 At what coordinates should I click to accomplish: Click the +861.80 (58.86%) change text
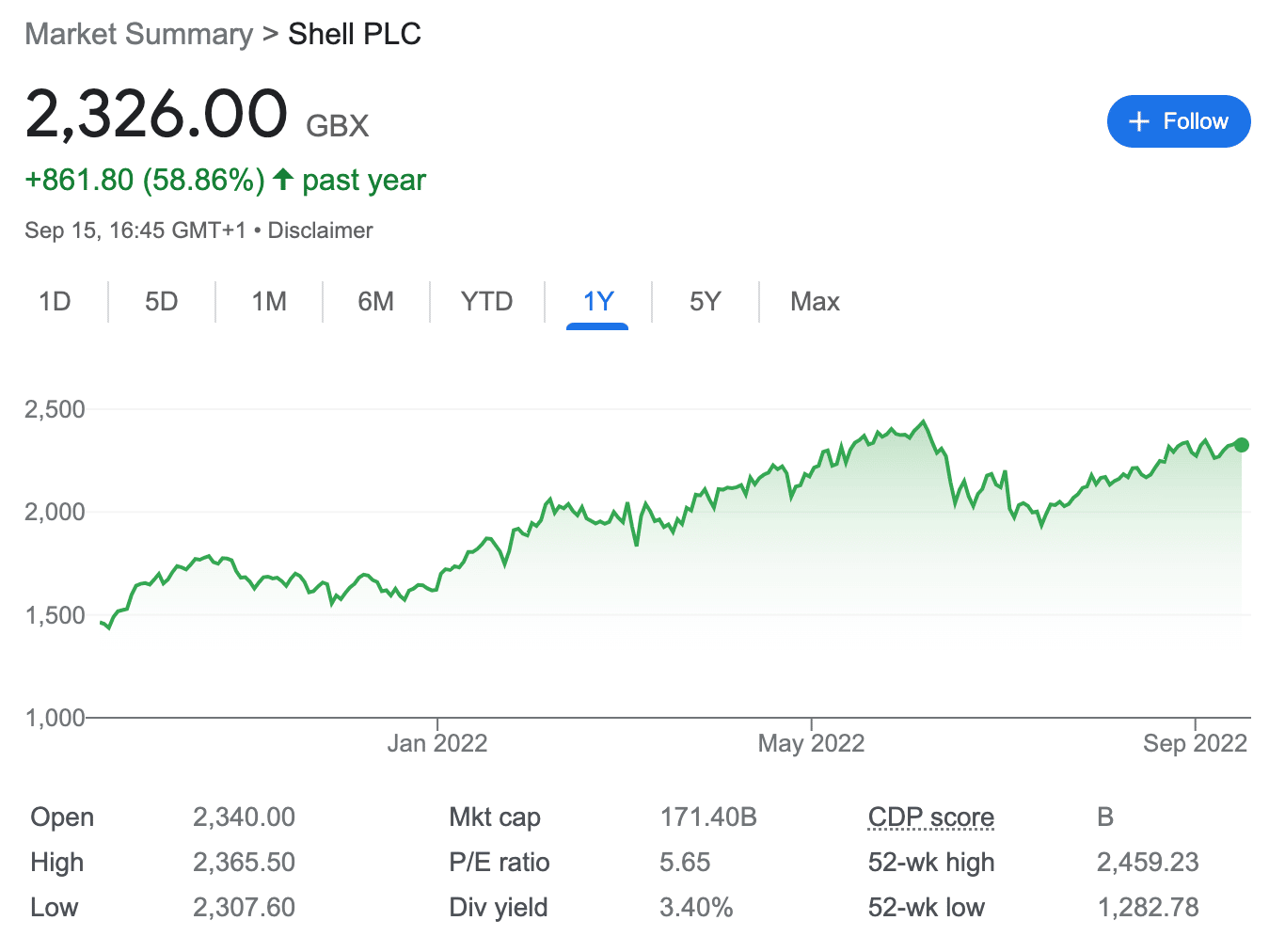tap(145, 180)
